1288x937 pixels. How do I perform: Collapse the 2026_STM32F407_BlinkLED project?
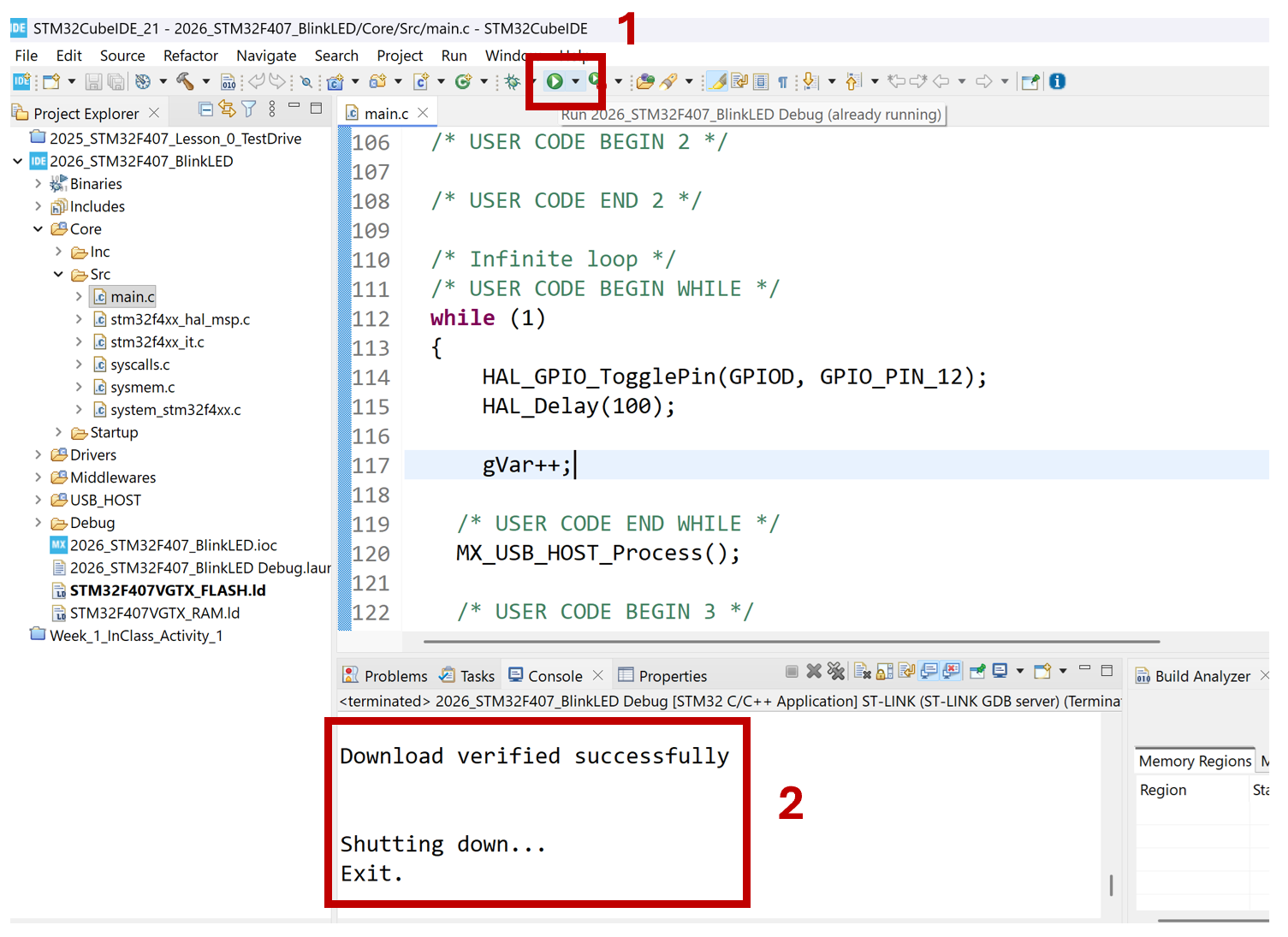[17, 161]
